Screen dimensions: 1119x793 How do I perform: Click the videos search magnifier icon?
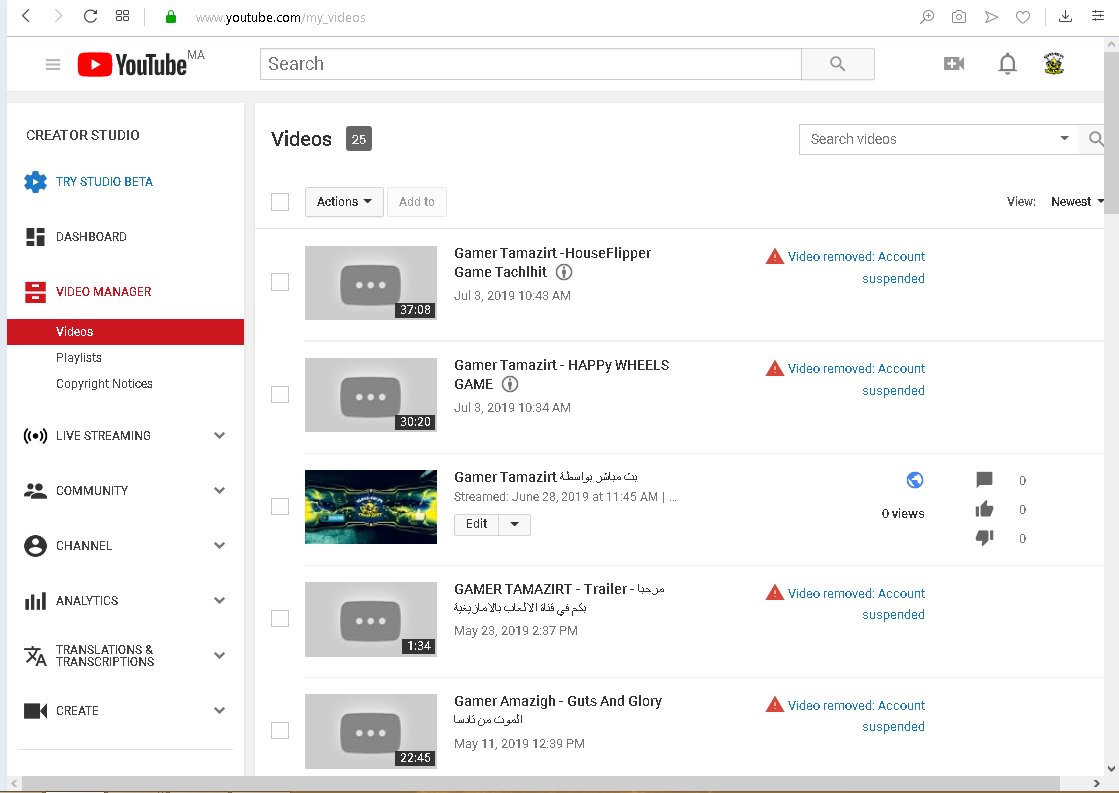[1096, 139]
